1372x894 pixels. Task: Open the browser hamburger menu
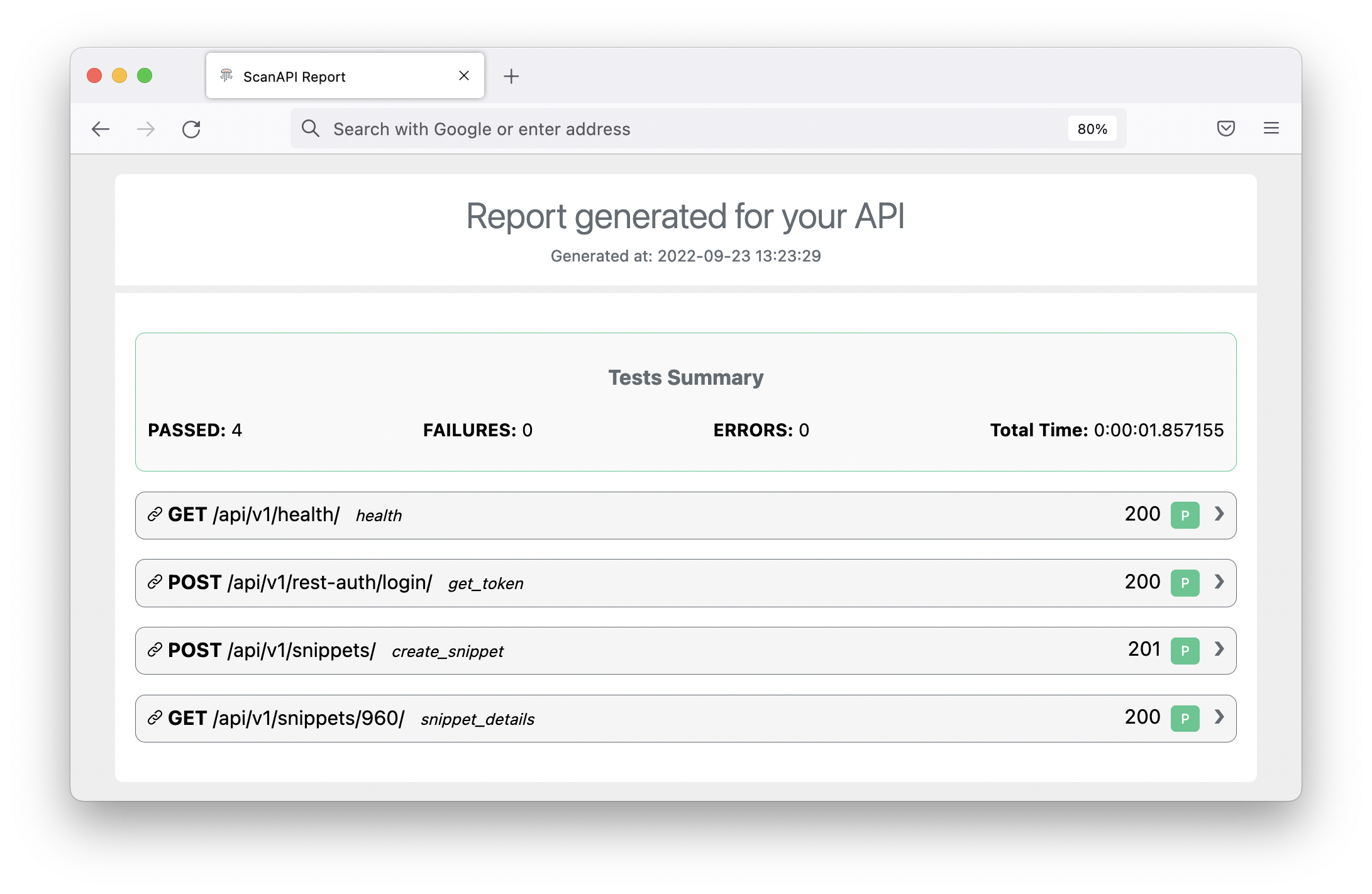[1271, 128]
